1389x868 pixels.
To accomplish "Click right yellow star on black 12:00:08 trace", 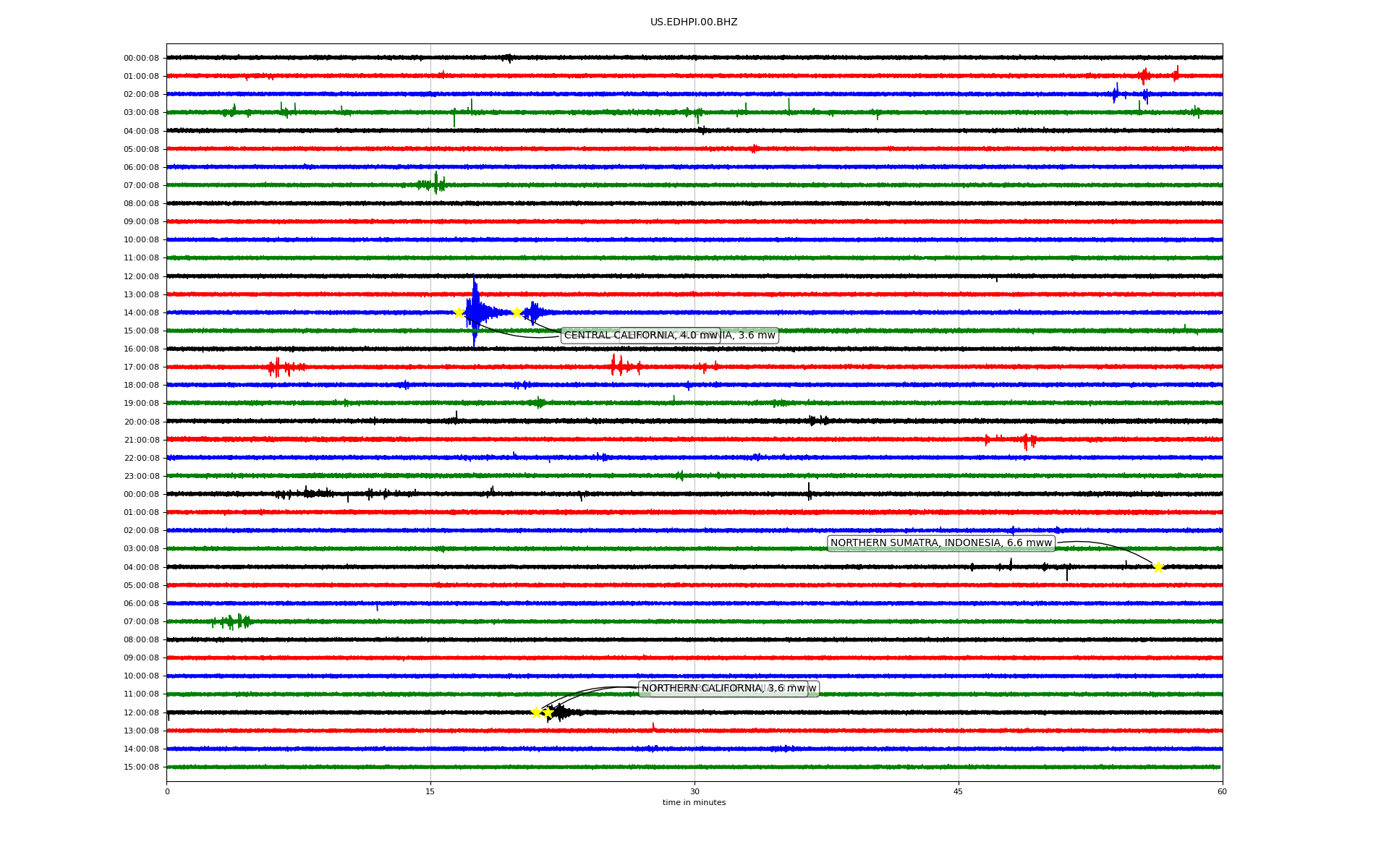I will pos(548,712).
